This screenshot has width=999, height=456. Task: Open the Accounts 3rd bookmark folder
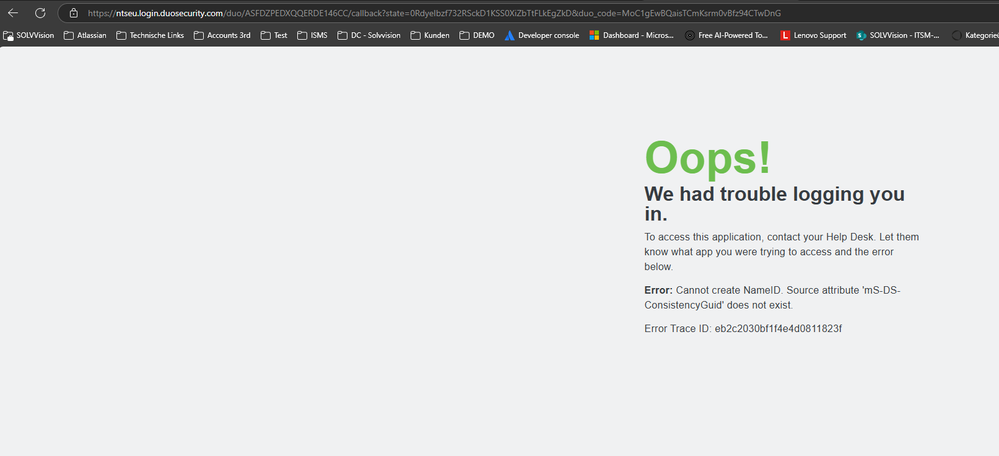[222, 36]
